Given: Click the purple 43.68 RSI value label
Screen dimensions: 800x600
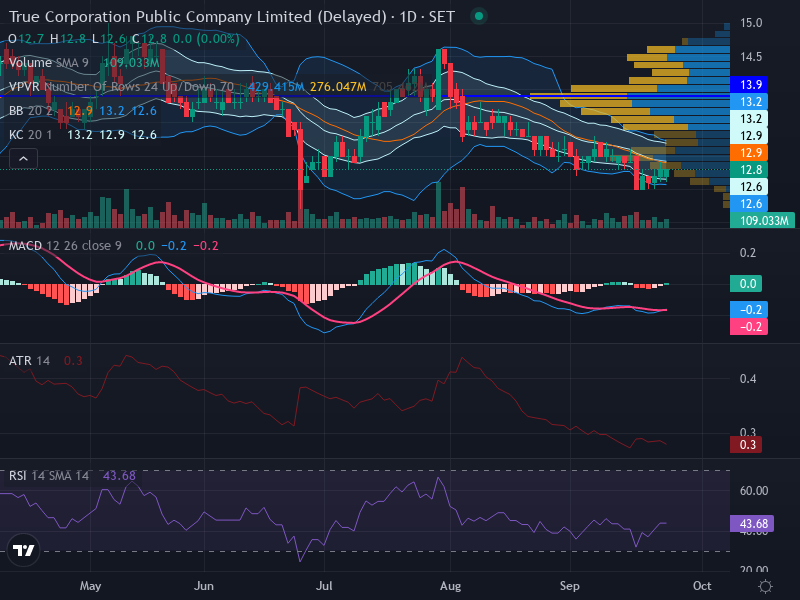Looking at the screenshot, I should (752, 523).
